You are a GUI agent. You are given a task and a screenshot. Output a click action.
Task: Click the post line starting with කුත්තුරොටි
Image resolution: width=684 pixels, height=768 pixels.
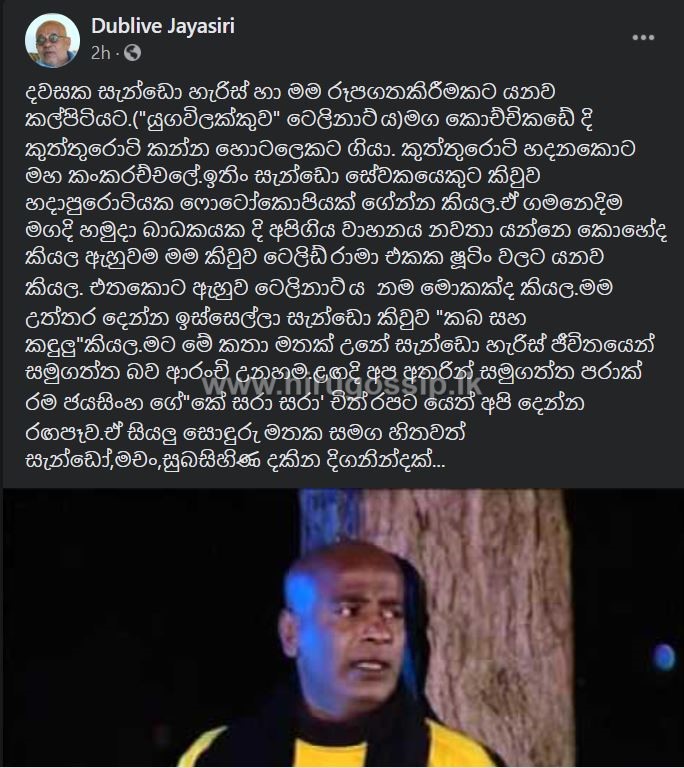330,148
